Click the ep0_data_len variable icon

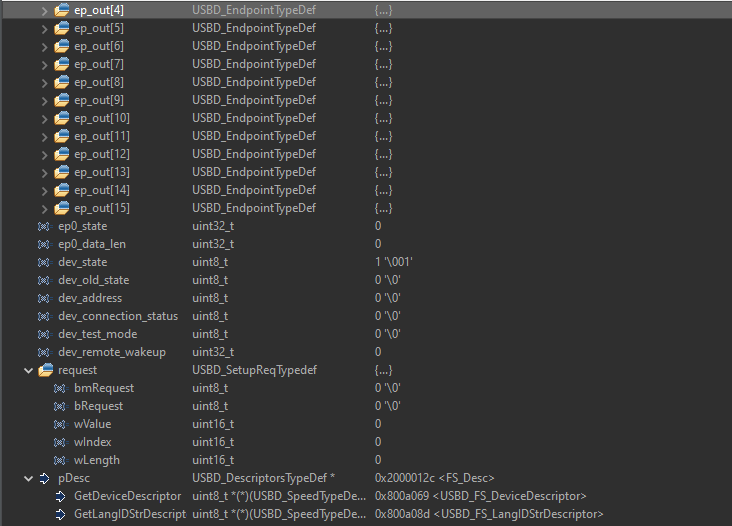44,245
